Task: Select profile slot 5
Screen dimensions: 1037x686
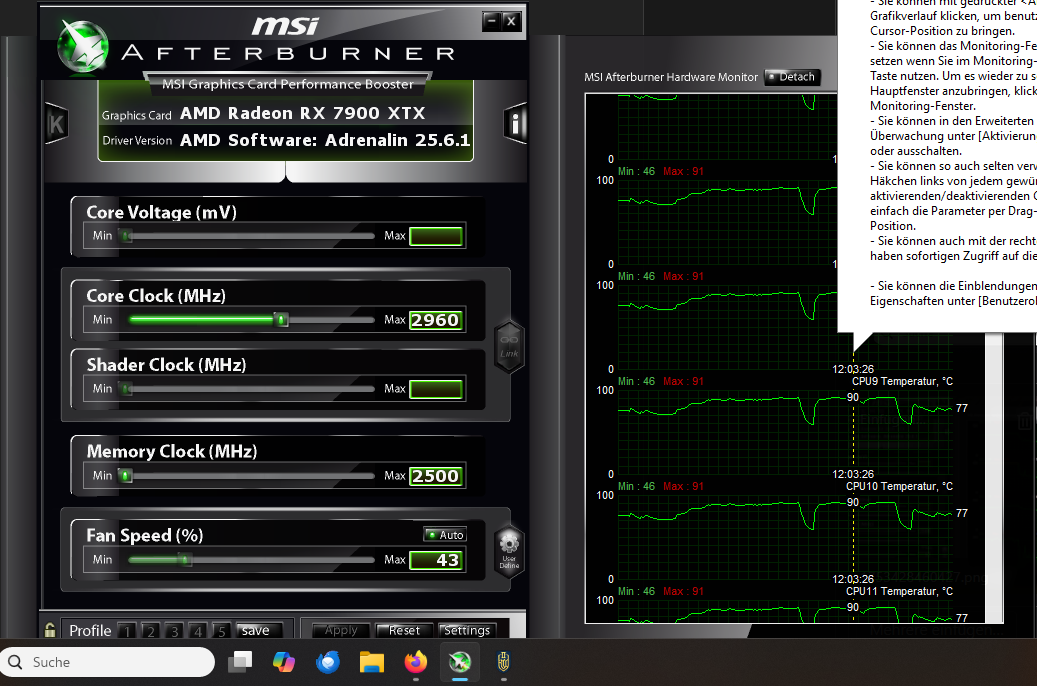Action: click(222, 630)
